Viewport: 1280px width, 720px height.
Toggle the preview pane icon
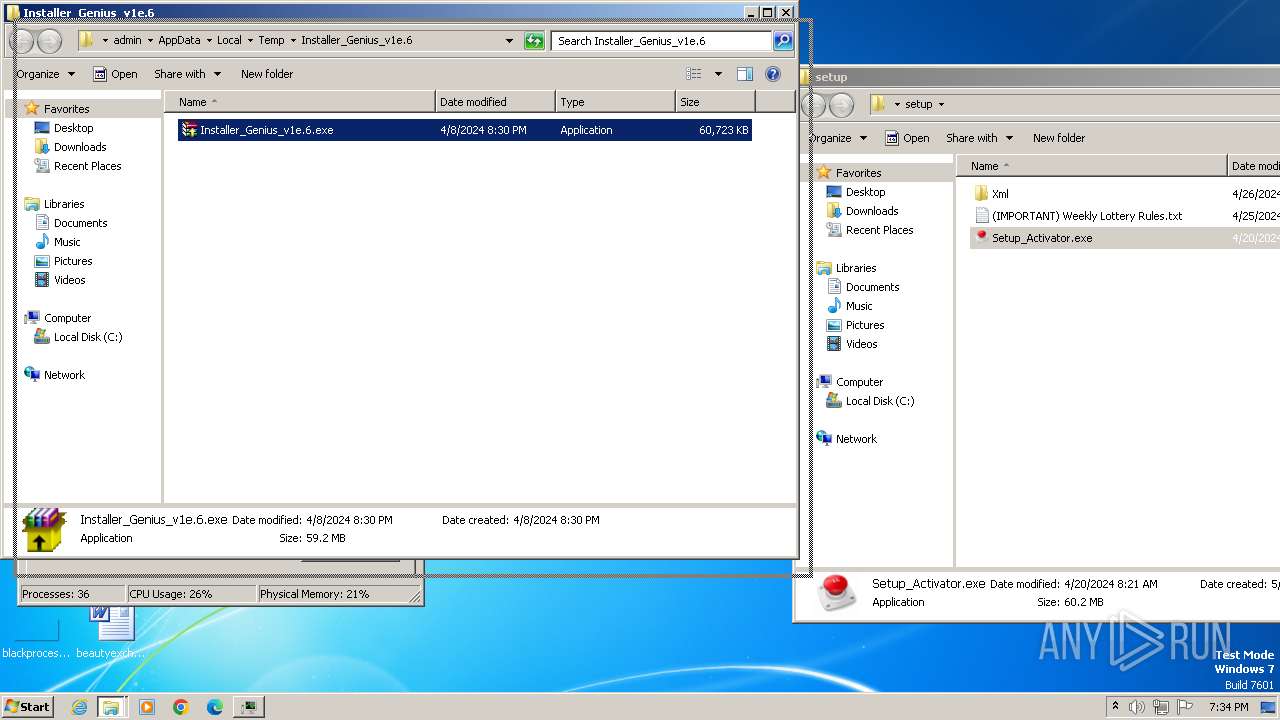point(744,74)
